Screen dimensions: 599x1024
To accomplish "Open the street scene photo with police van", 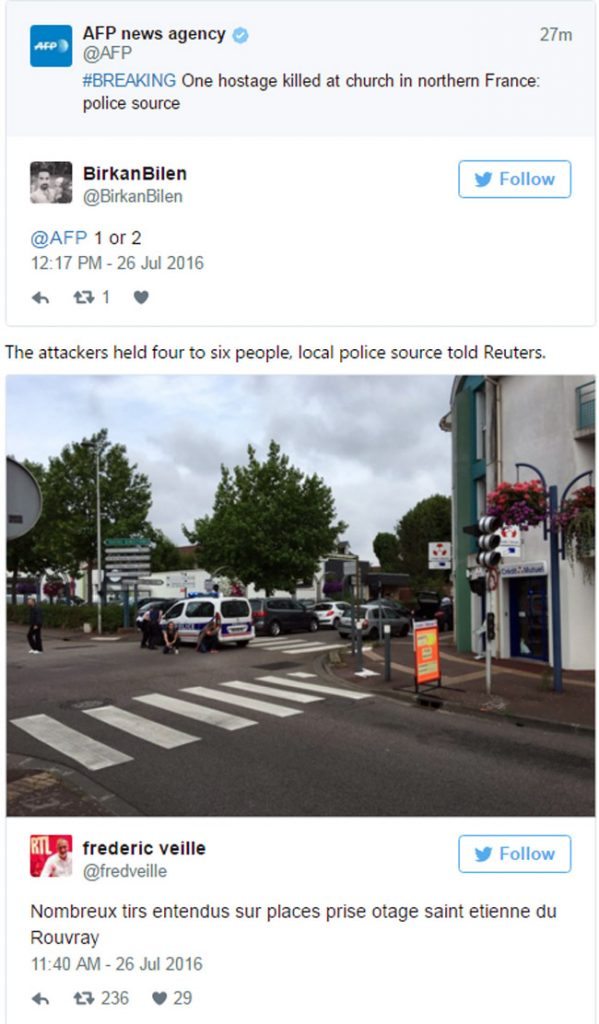I will pos(300,596).
